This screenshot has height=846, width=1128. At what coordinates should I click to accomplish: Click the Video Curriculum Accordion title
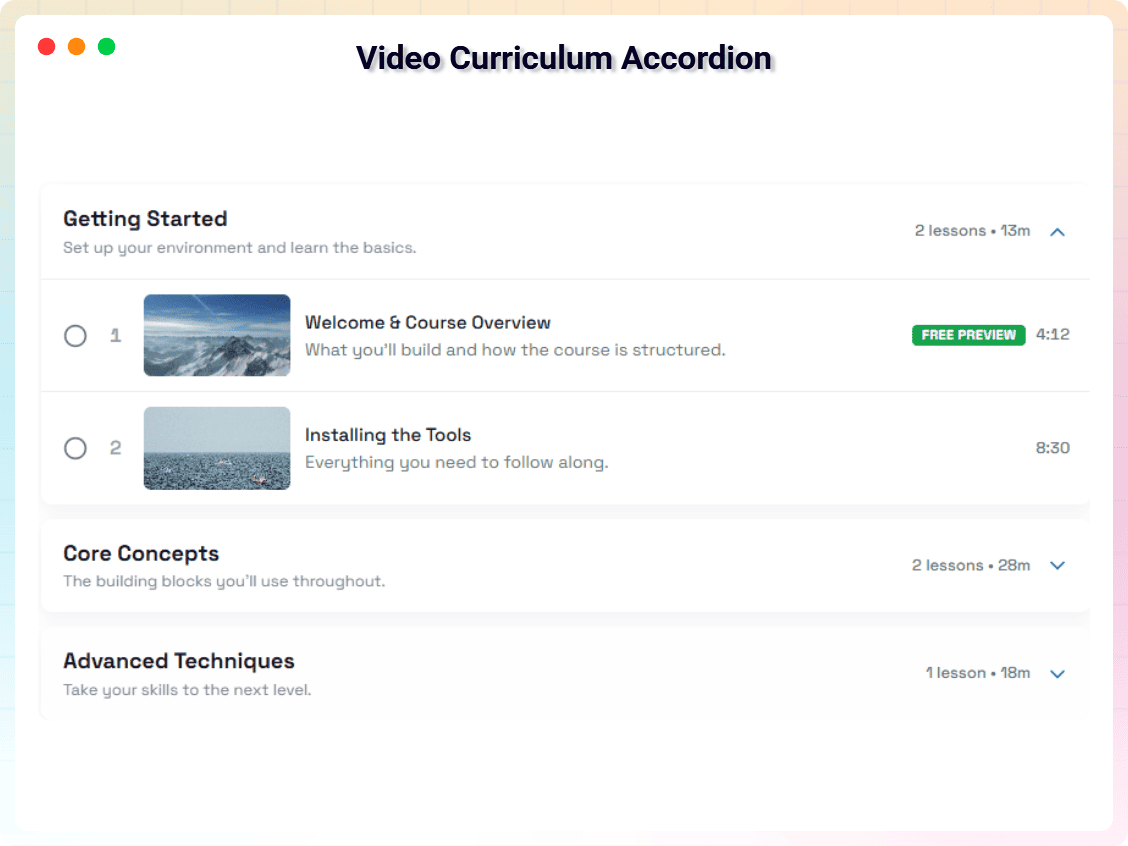(564, 58)
